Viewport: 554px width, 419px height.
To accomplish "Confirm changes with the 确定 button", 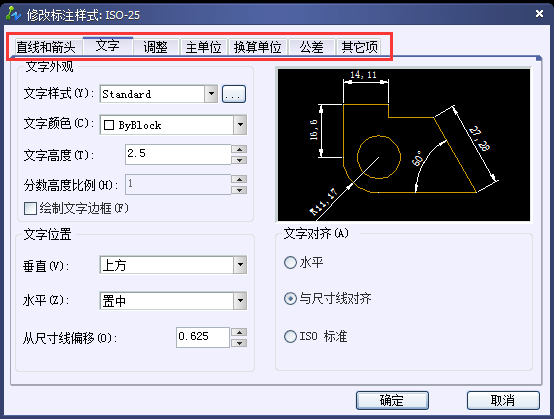I will point(392,401).
